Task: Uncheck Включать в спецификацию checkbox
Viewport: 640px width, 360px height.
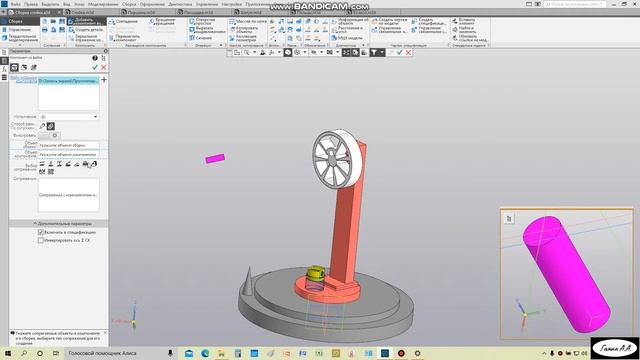Action: tap(41, 232)
